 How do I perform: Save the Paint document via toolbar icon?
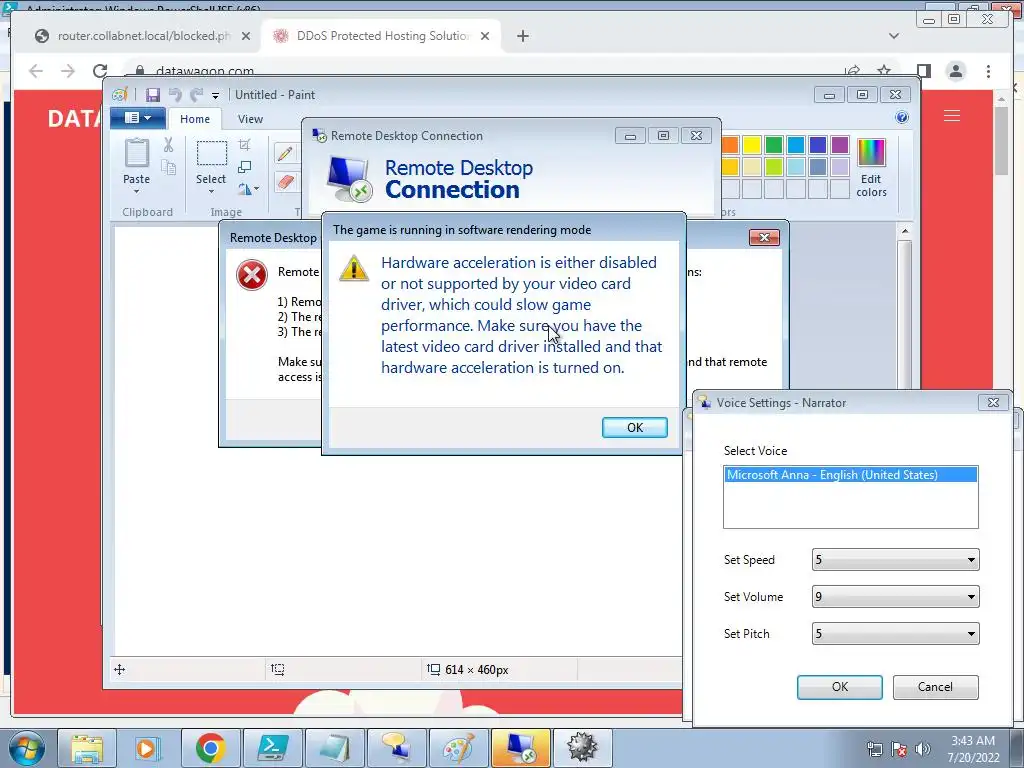(x=153, y=95)
